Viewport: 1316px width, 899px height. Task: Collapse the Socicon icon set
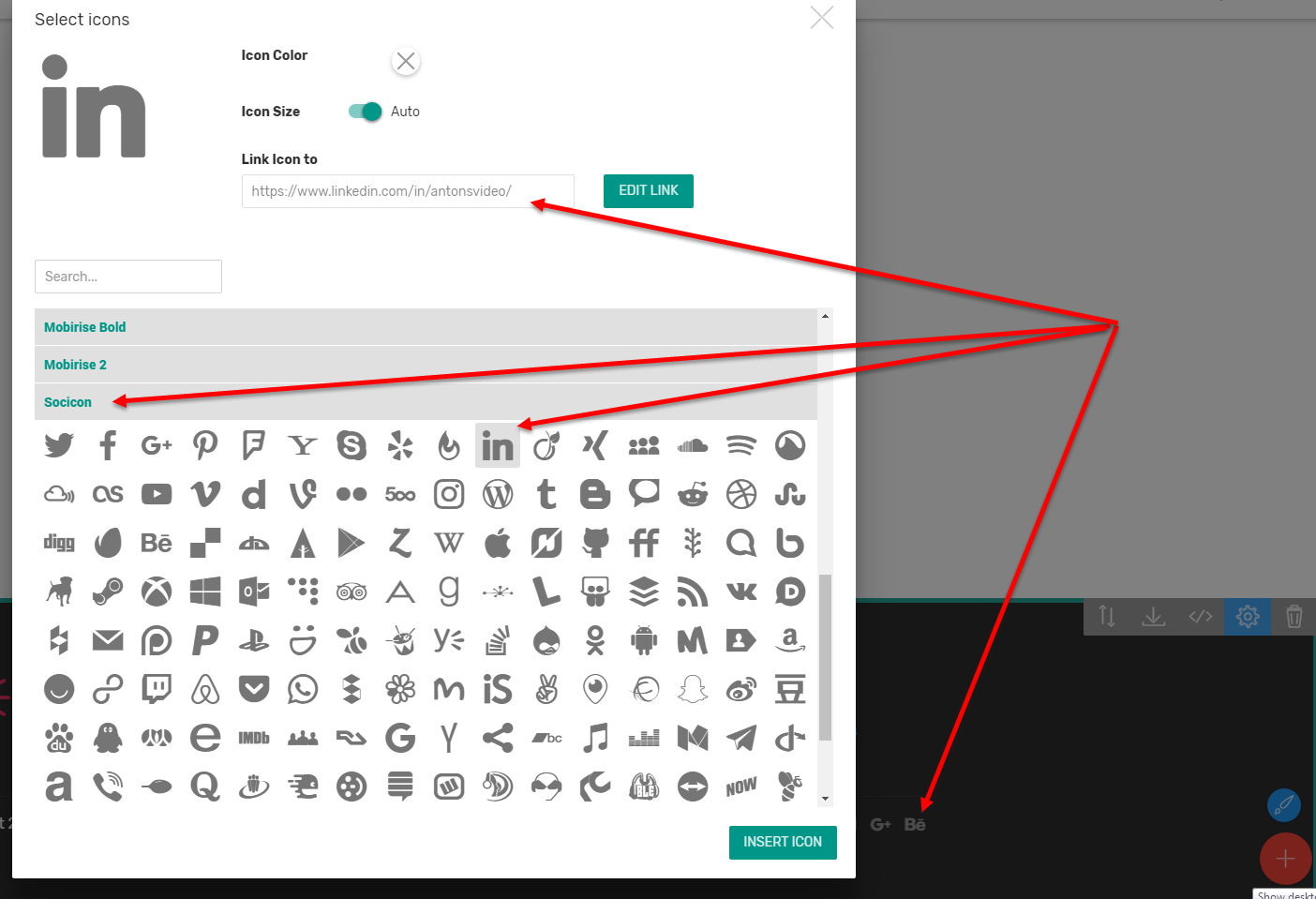pos(426,402)
